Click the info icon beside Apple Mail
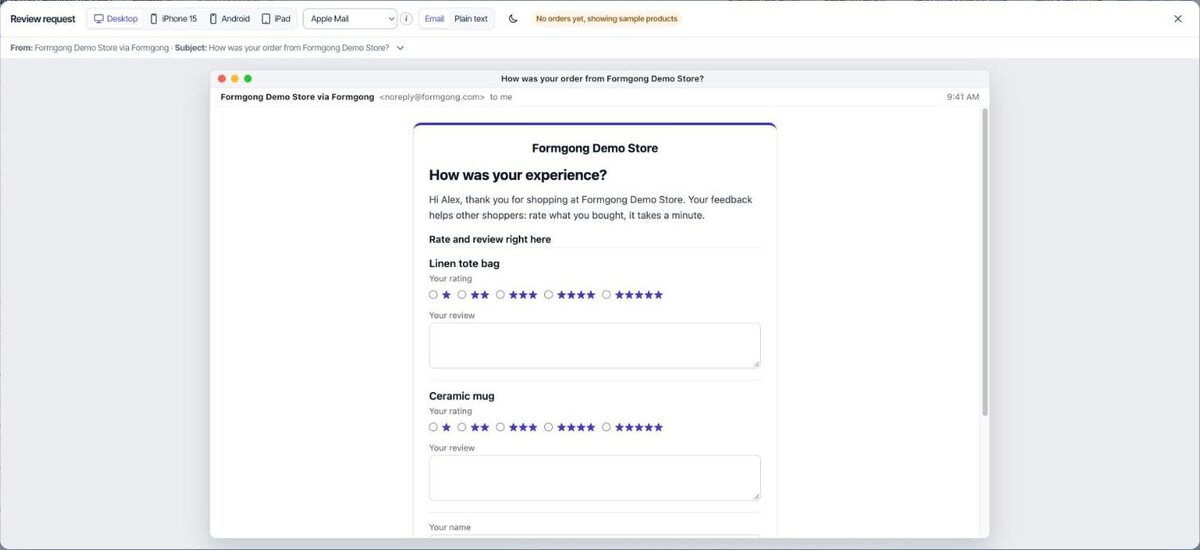Screen dimensions: 1200x550 pos(406,19)
